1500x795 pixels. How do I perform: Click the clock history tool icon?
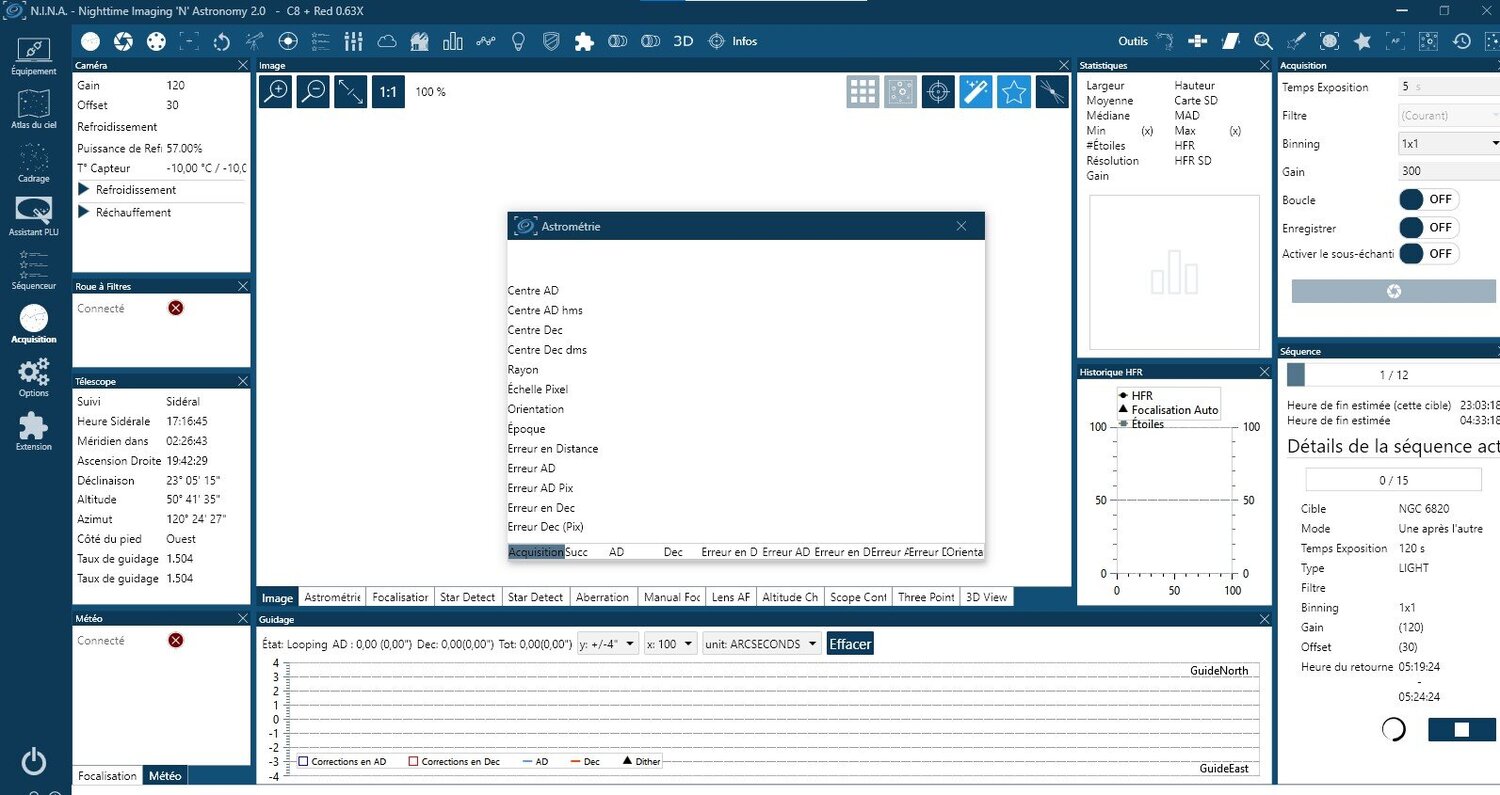tap(1461, 41)
